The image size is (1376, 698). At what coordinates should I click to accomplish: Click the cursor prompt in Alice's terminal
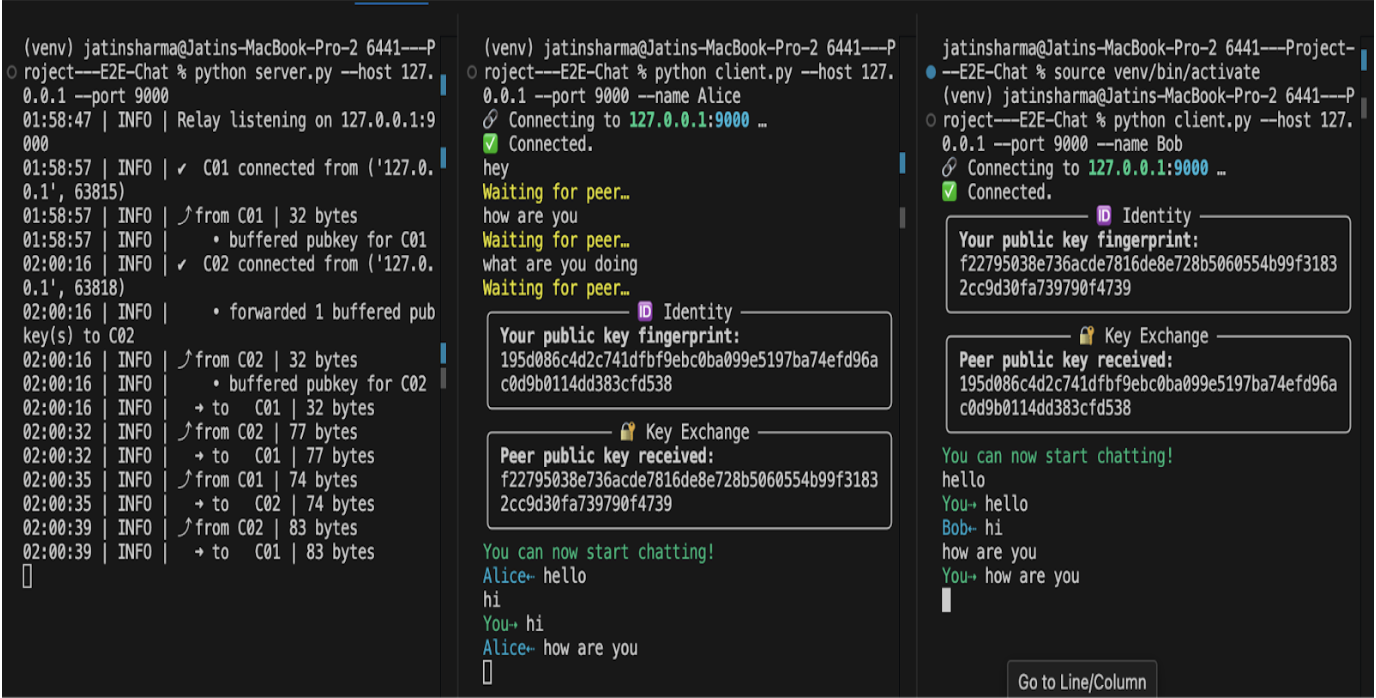pyautogui.click(x=488, y=673)
